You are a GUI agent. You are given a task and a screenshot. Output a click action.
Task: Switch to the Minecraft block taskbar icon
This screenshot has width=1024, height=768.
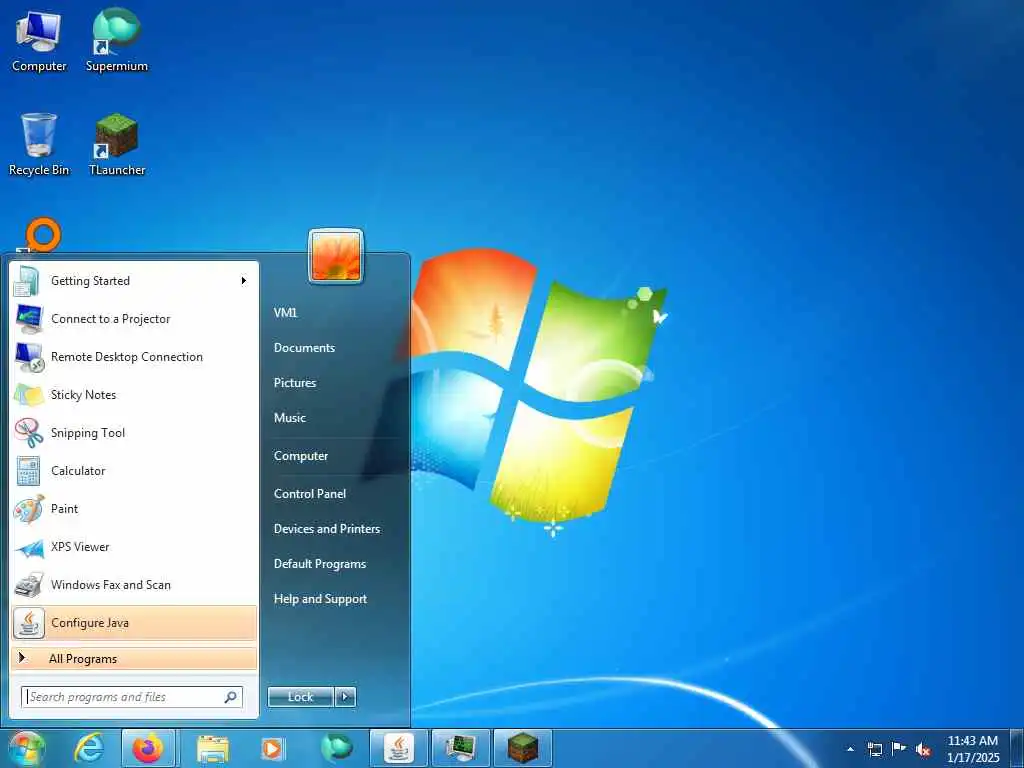(522, 748)
